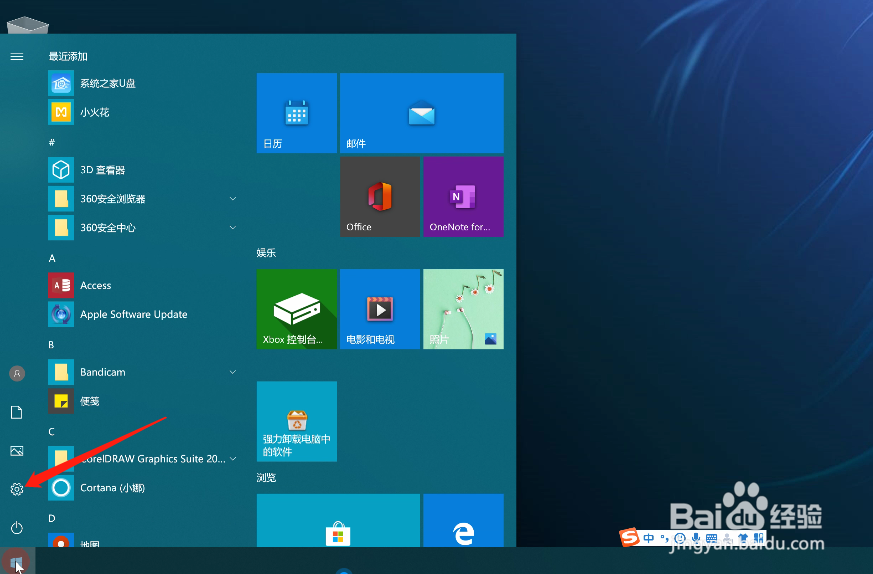Click the 娱乐 tile group title

coord(266,253)
